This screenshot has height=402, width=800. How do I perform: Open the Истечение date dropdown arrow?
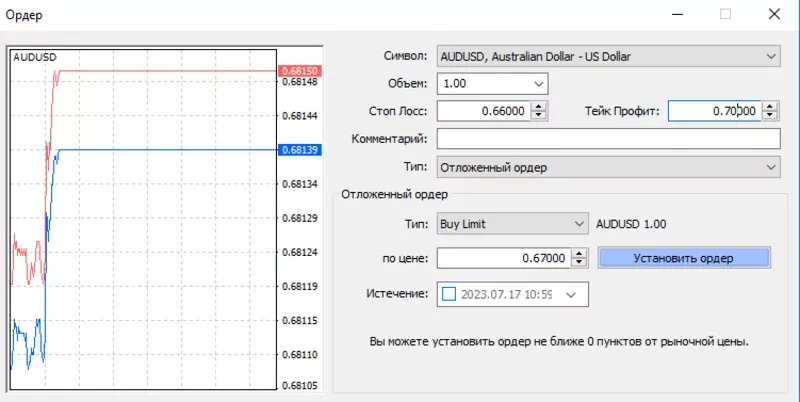571,295
